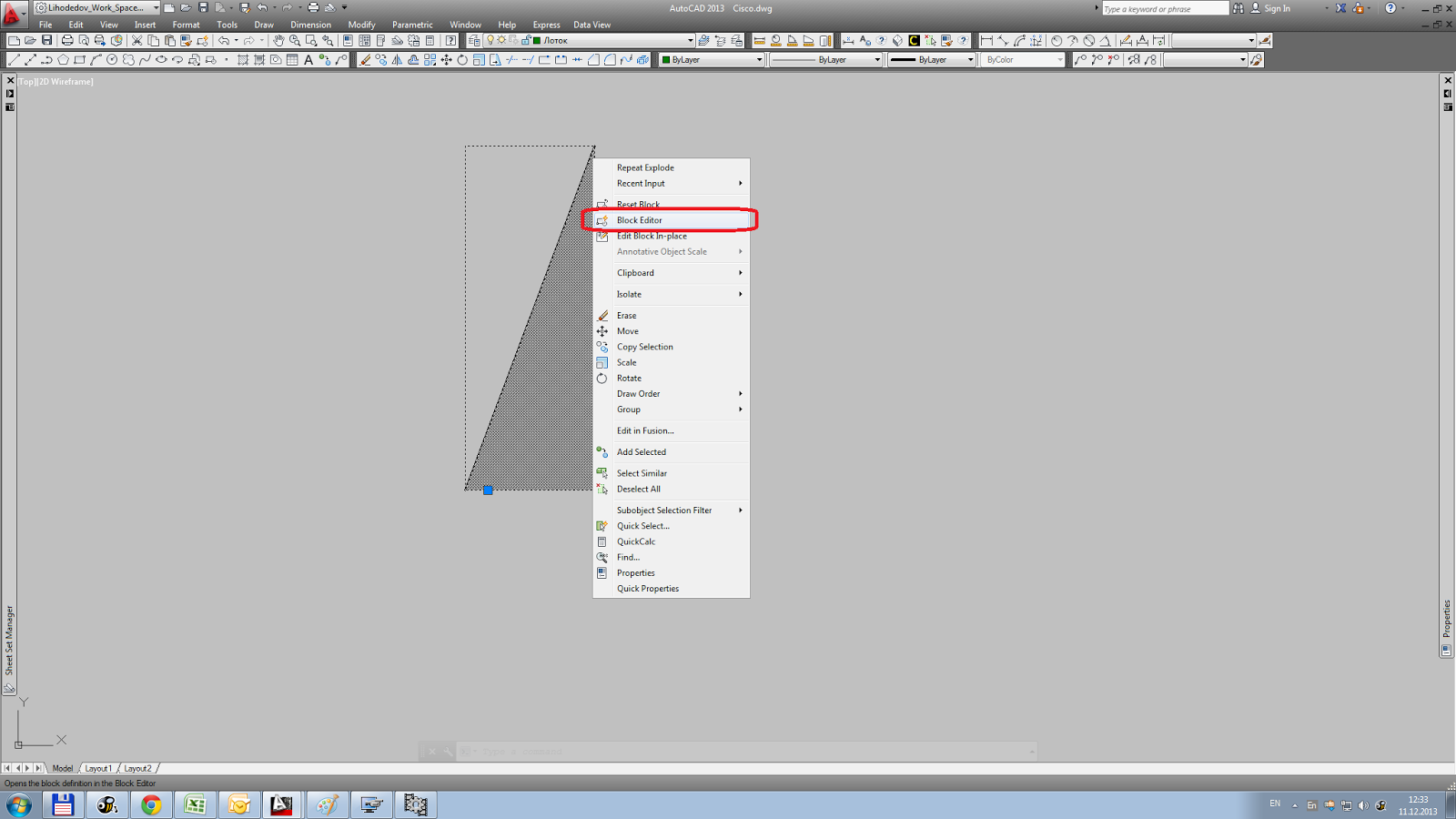The width and height of the screenshot is (1456, 819).
Task: Choose Quick Properties from the context menu
Action: 672,589
